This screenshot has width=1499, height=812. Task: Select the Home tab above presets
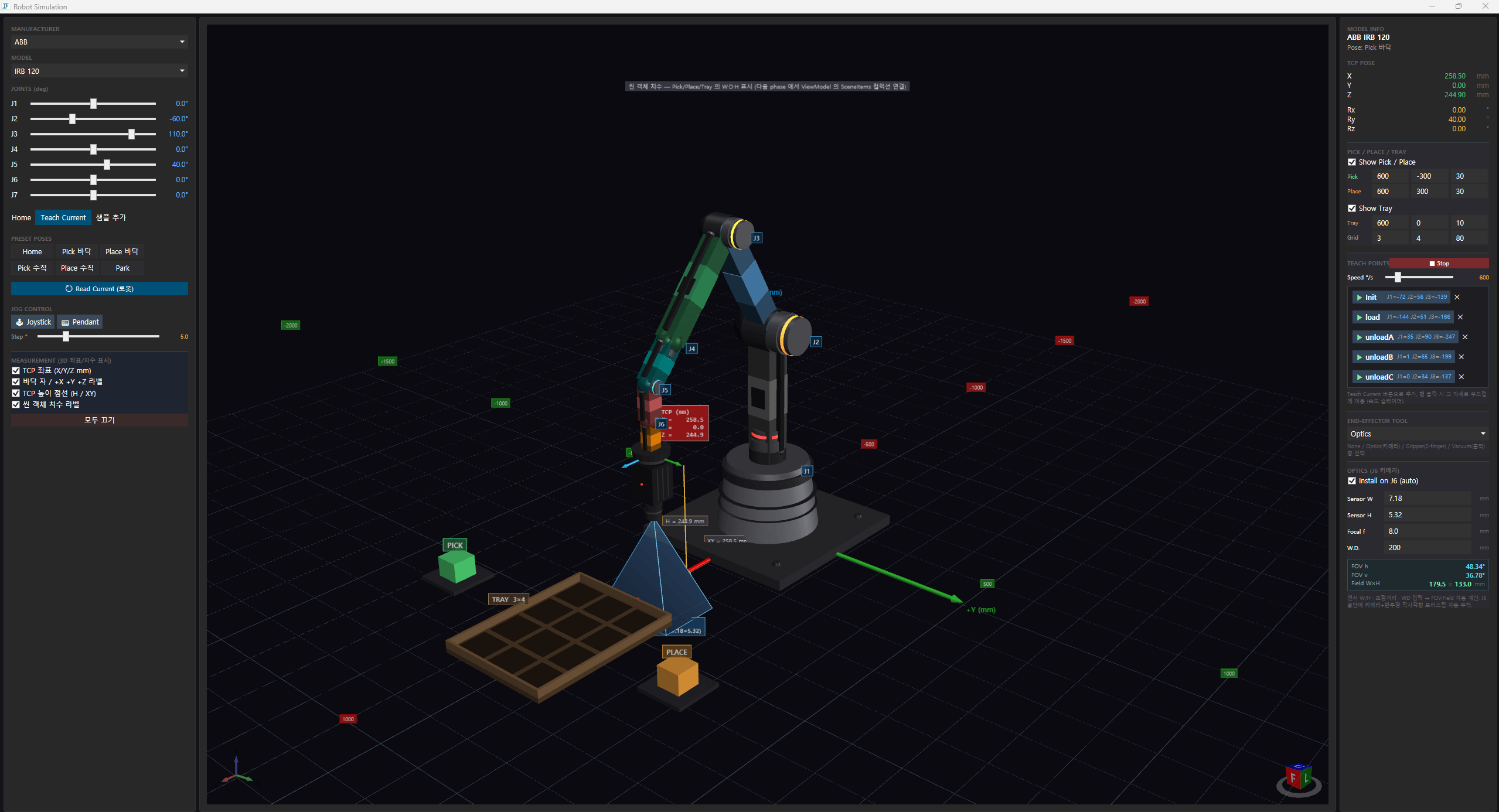point(22,217)
